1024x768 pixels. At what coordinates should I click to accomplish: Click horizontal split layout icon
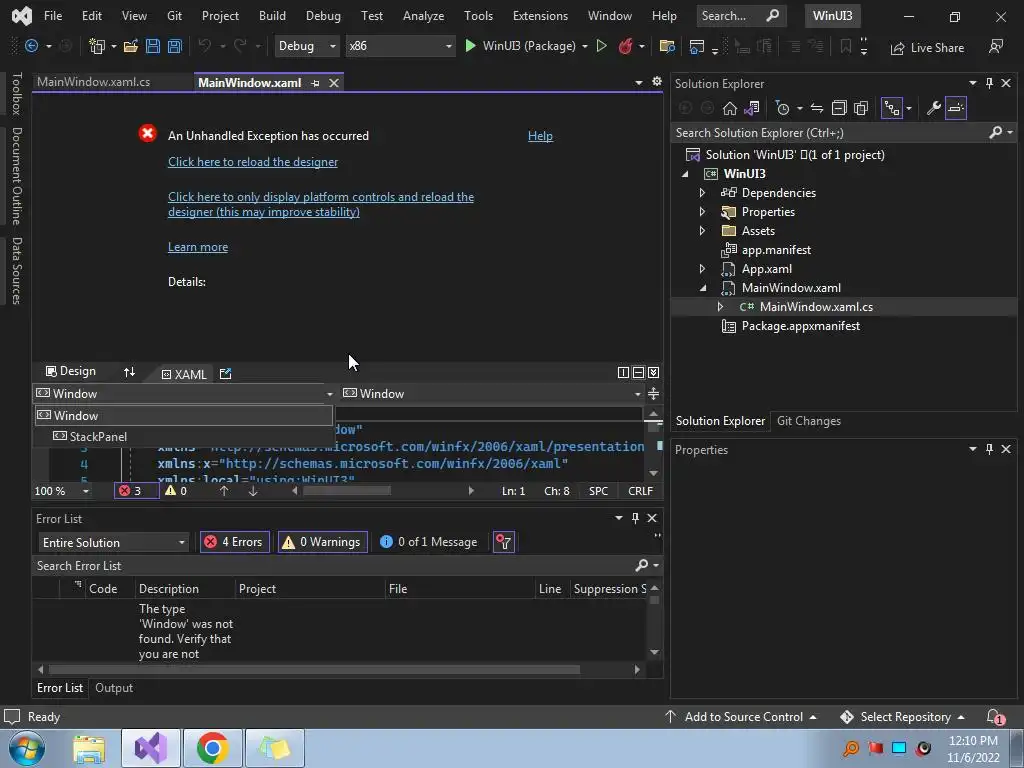(x=638, y=372)
